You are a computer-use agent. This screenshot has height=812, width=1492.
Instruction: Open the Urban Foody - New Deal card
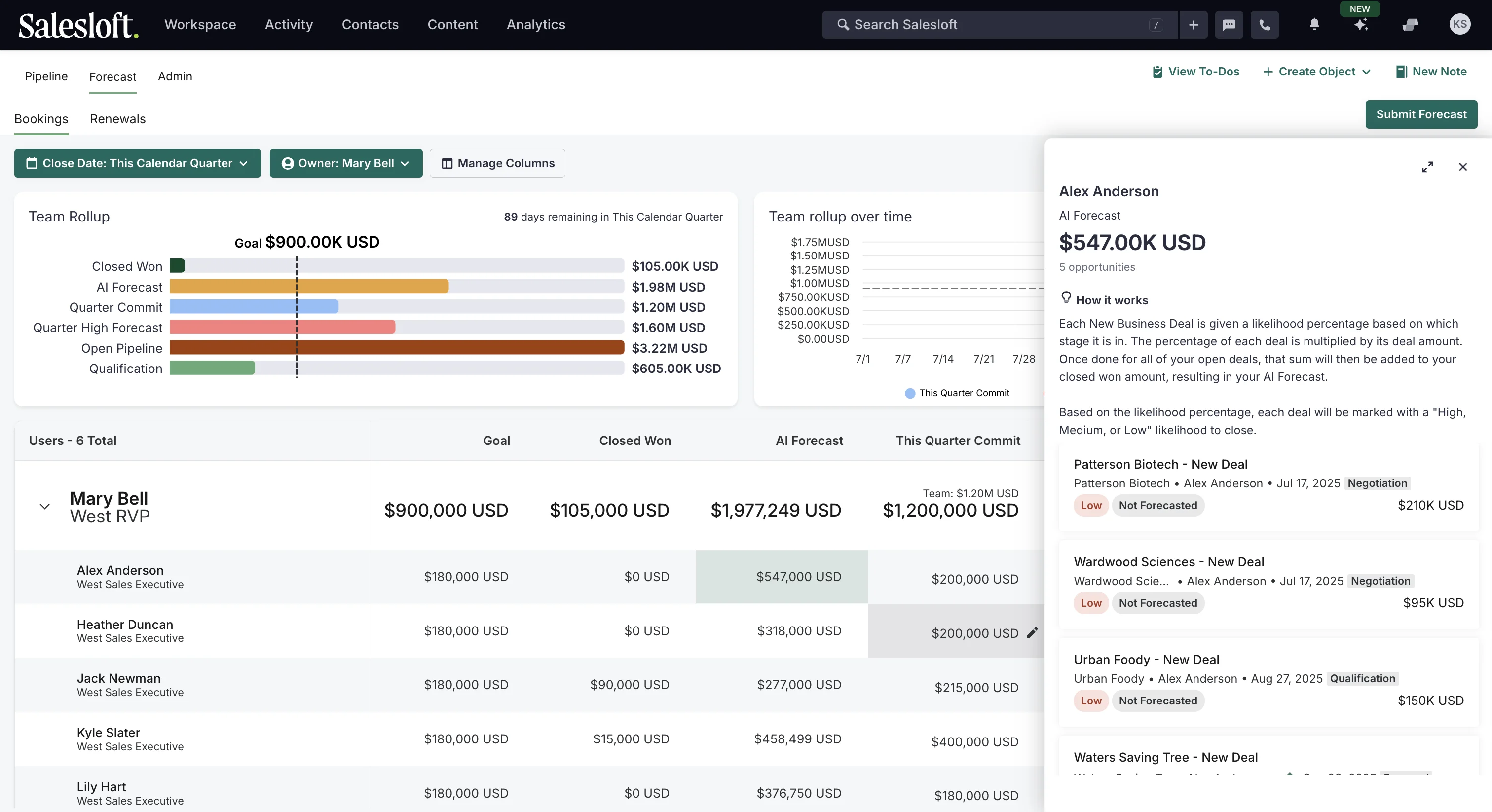(x=1268, y=682)
